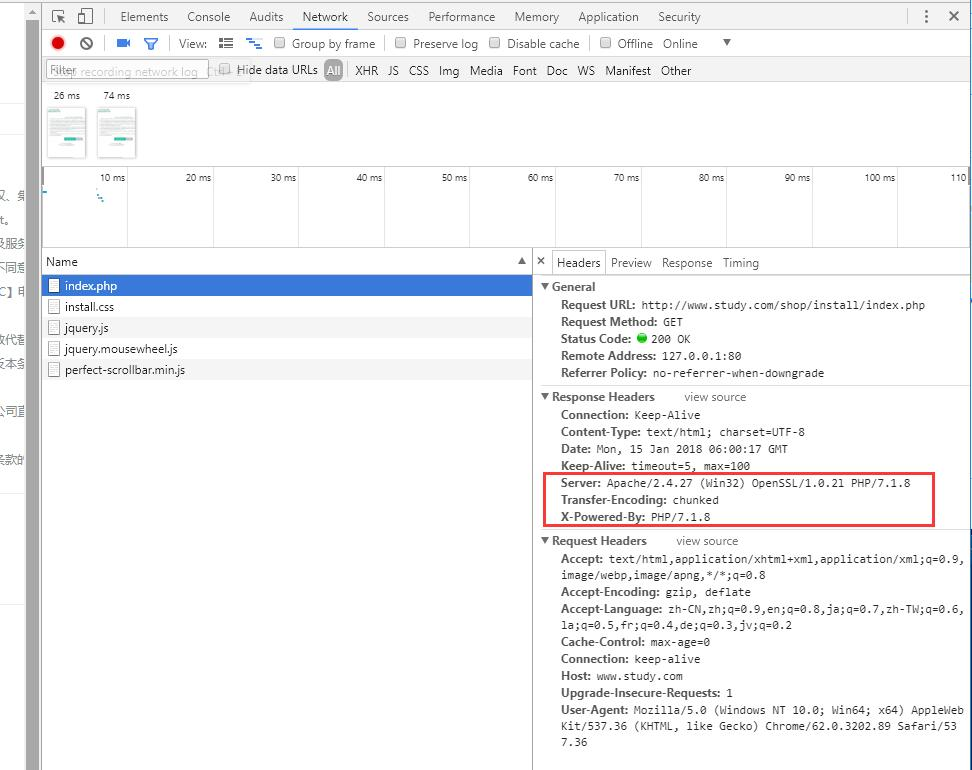Open the Console tab
This screenshot has width=972, height=770.
pyautogui.click(x=208, y=17)
